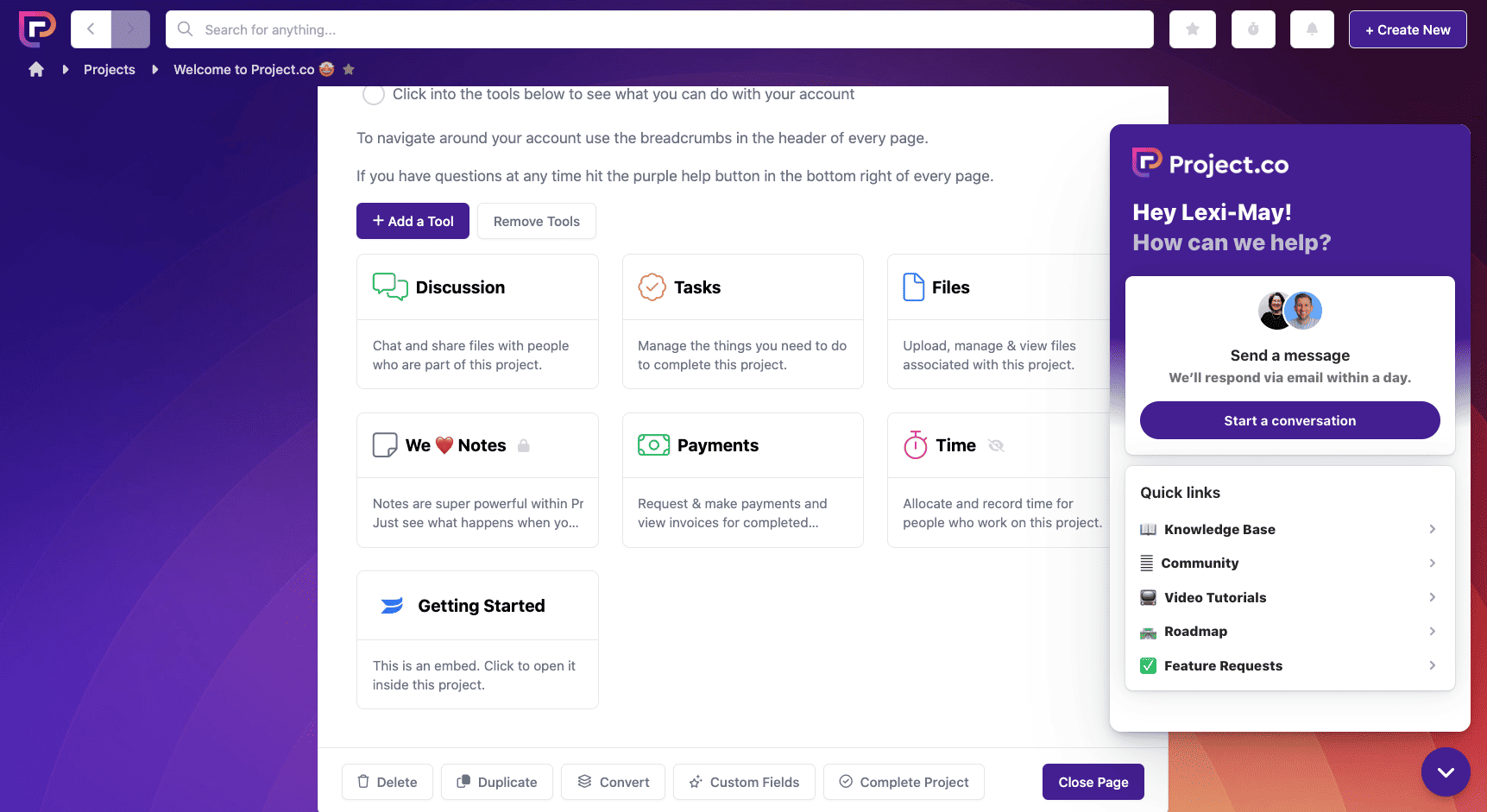
Task: Click the Project.co logo in header
Action: point(37,28)
